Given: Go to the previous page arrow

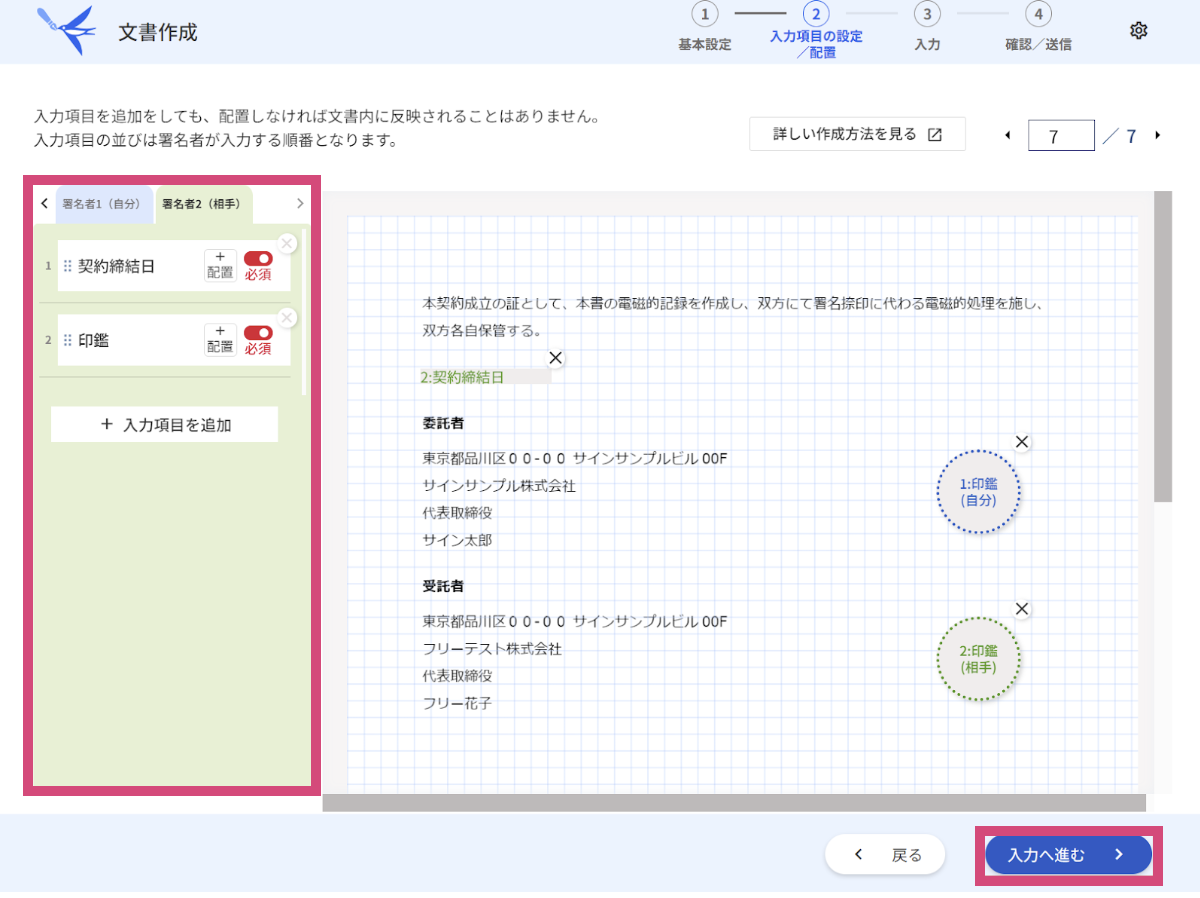Looking at the screenshot, I should click(x=1008, y=136).
